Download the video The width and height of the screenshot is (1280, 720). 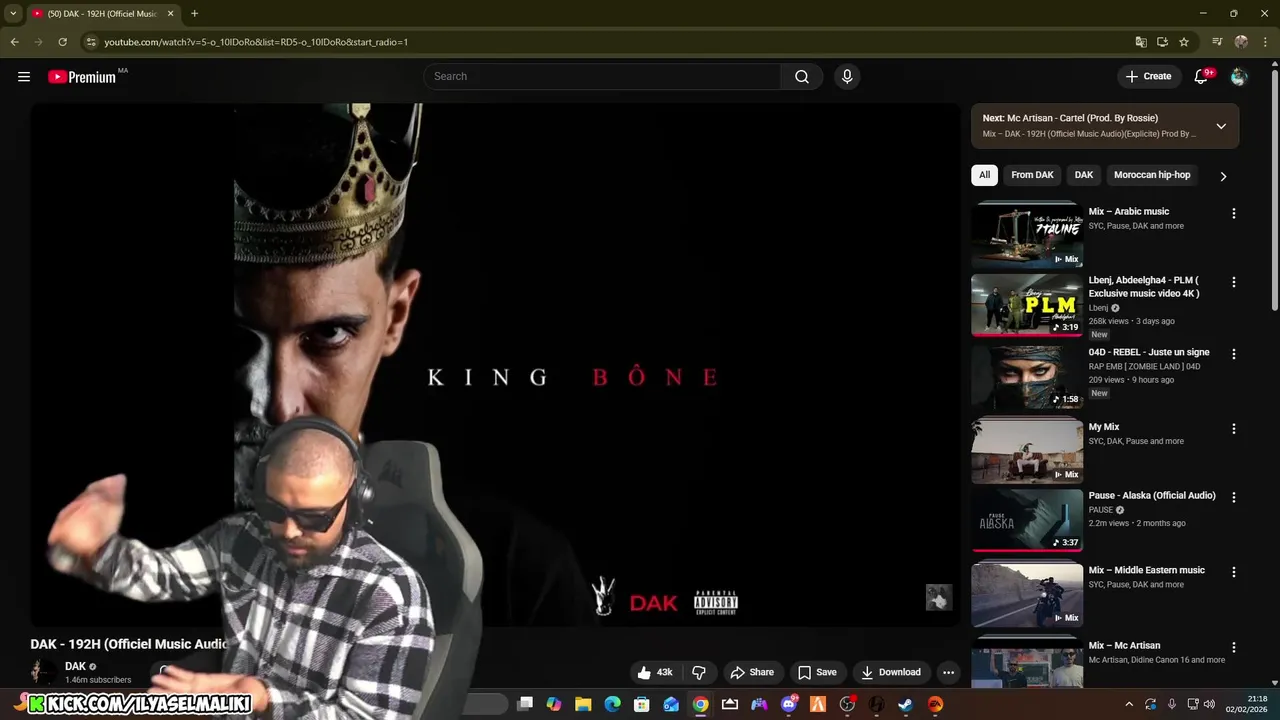click(891, 672)
